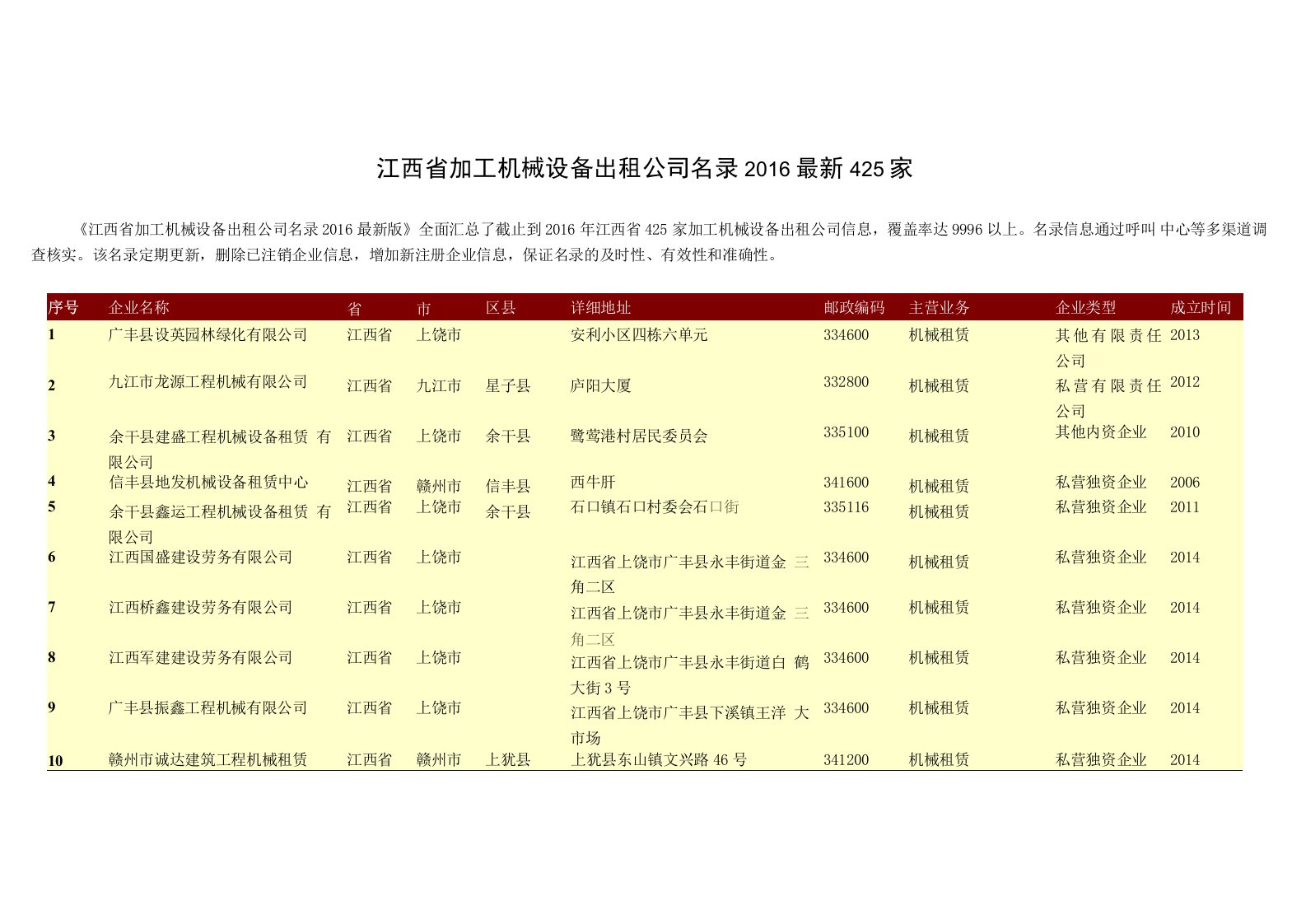Click the 详细地址 column header
Image resolution: width=1306 pixels, height=924 pixels.
click(x=601, y=307)
